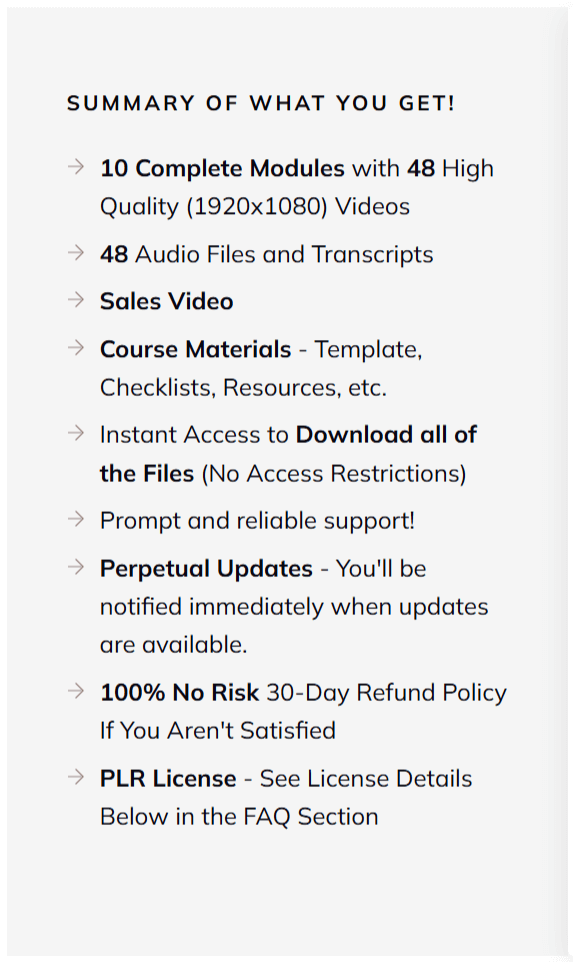The height and width of the screenshot is (962, 573).
Task: Click arrow bullet next to 100% No Risk
Action: coord(75,691)
